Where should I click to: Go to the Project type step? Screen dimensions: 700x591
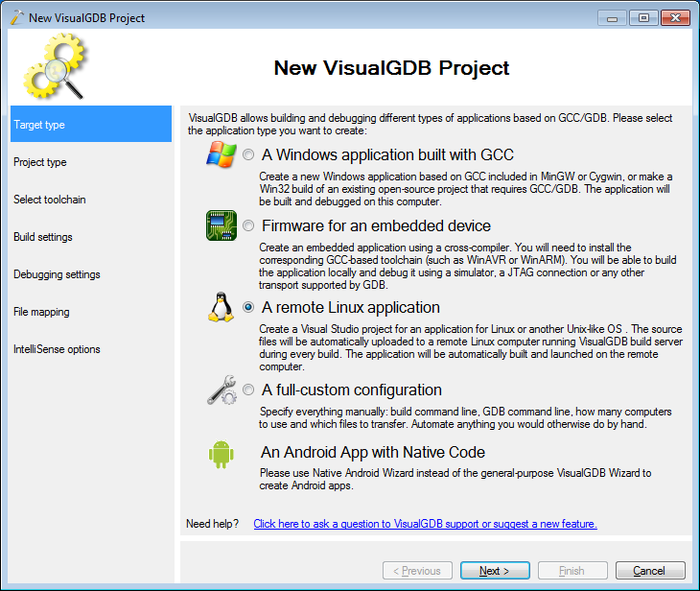[91, 162]
